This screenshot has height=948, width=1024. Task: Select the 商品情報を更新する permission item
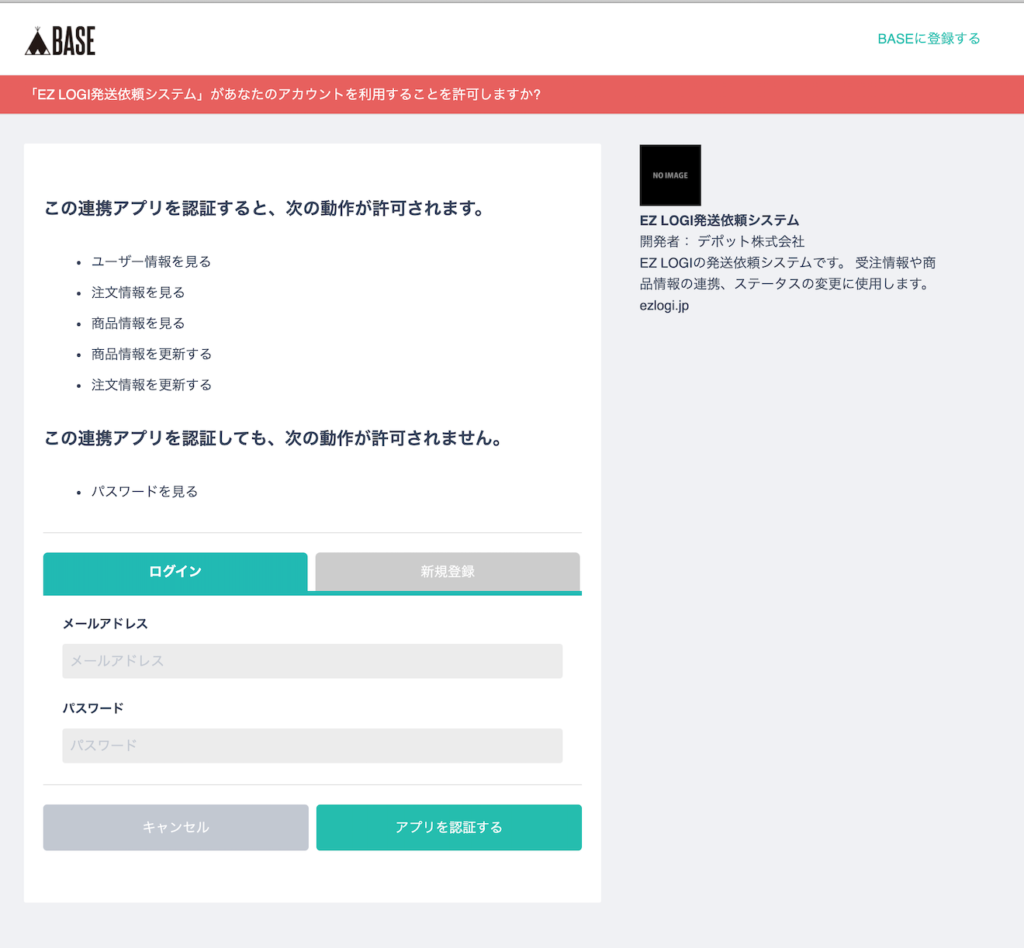point(151,354)
